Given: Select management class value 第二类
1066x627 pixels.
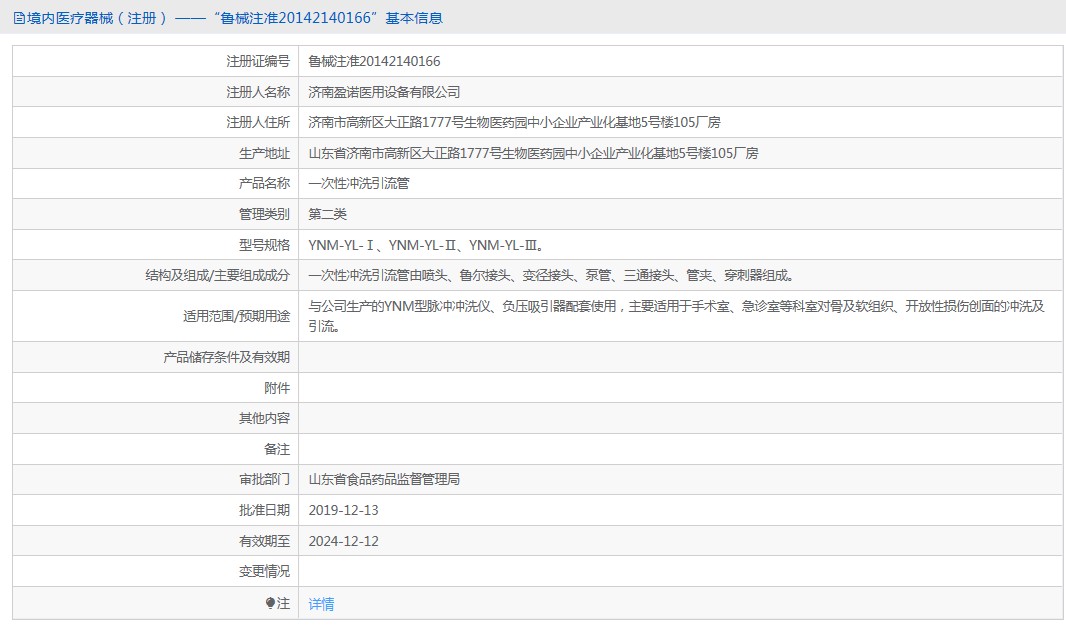Looking at the screenshot, I should tap(327, 214).
